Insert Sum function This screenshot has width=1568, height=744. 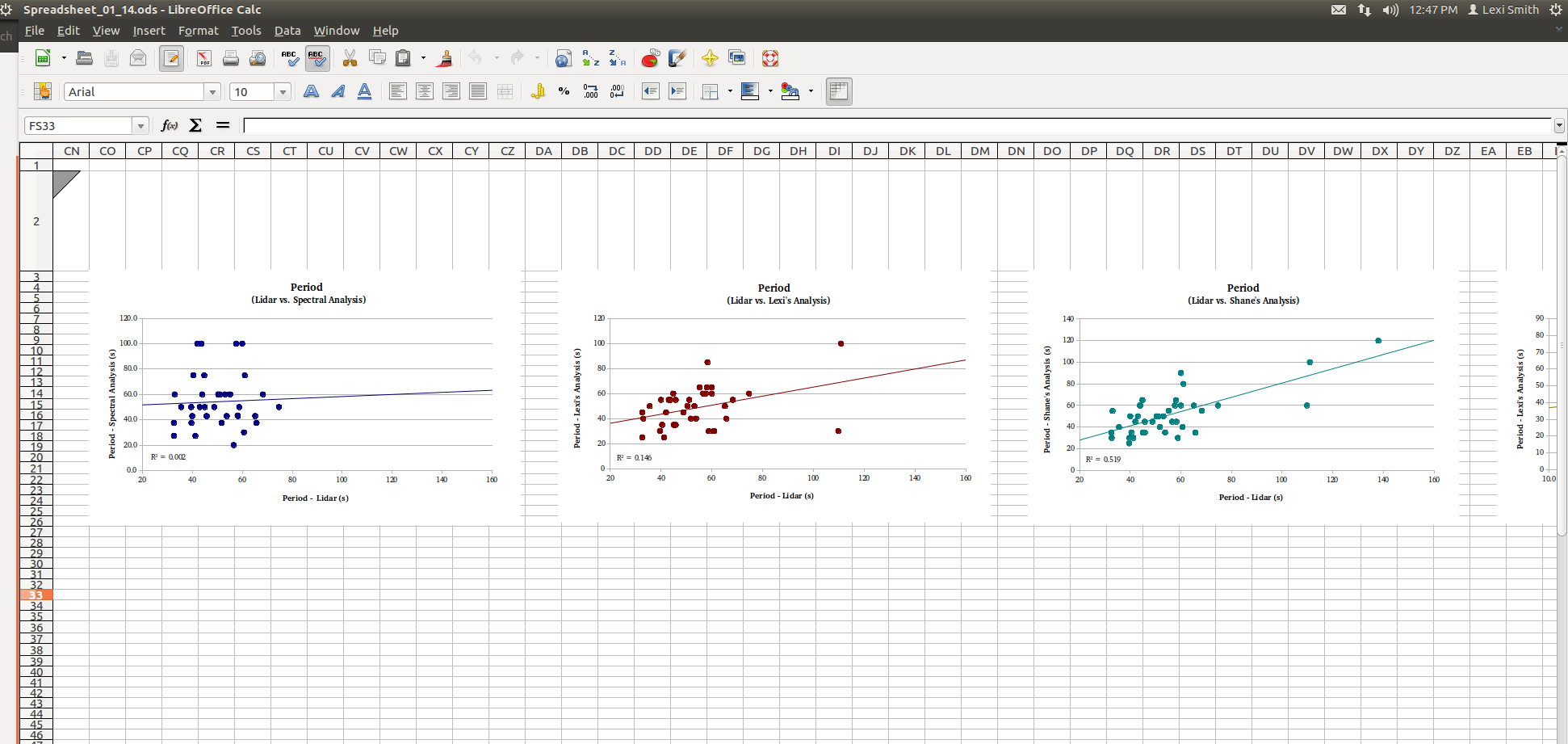[195, 125]
